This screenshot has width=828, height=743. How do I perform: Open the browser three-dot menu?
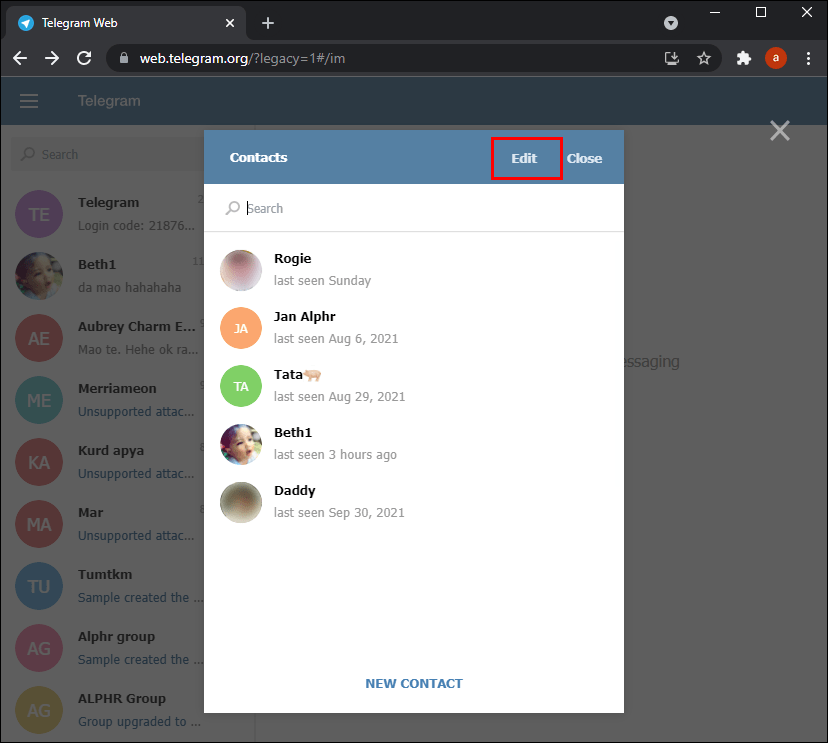click(x=809, y=58)
